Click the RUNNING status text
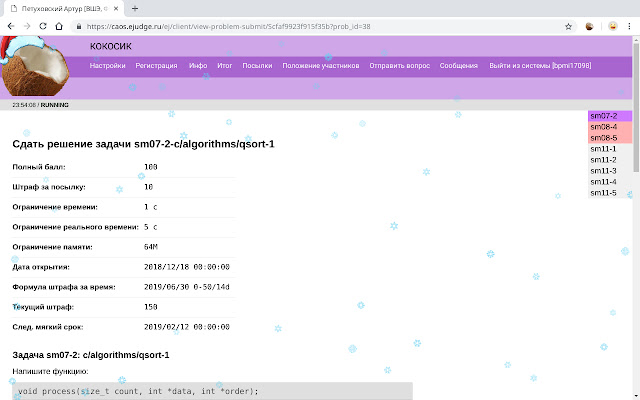 tap(55, 105)
